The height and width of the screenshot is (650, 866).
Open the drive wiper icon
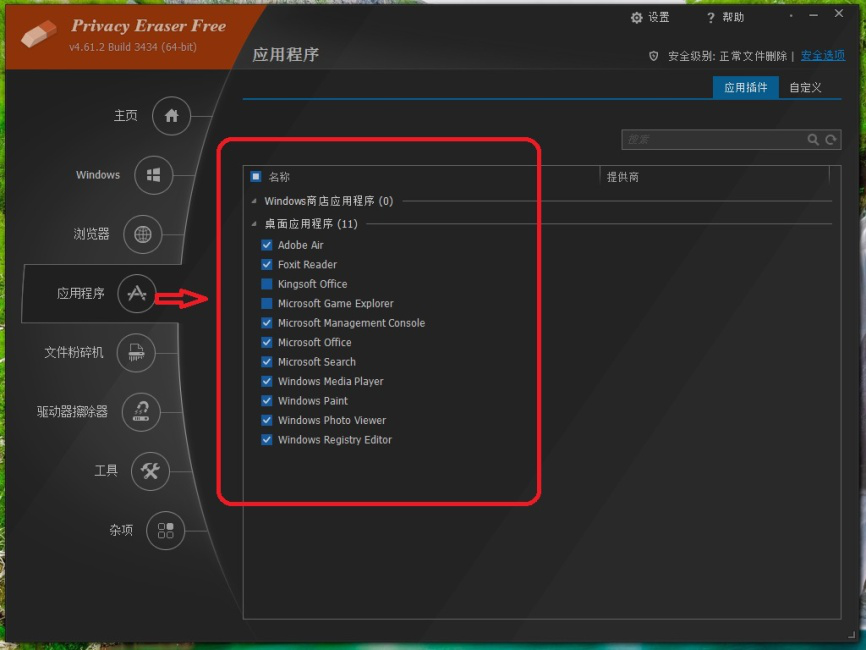[x=141, y=411]
